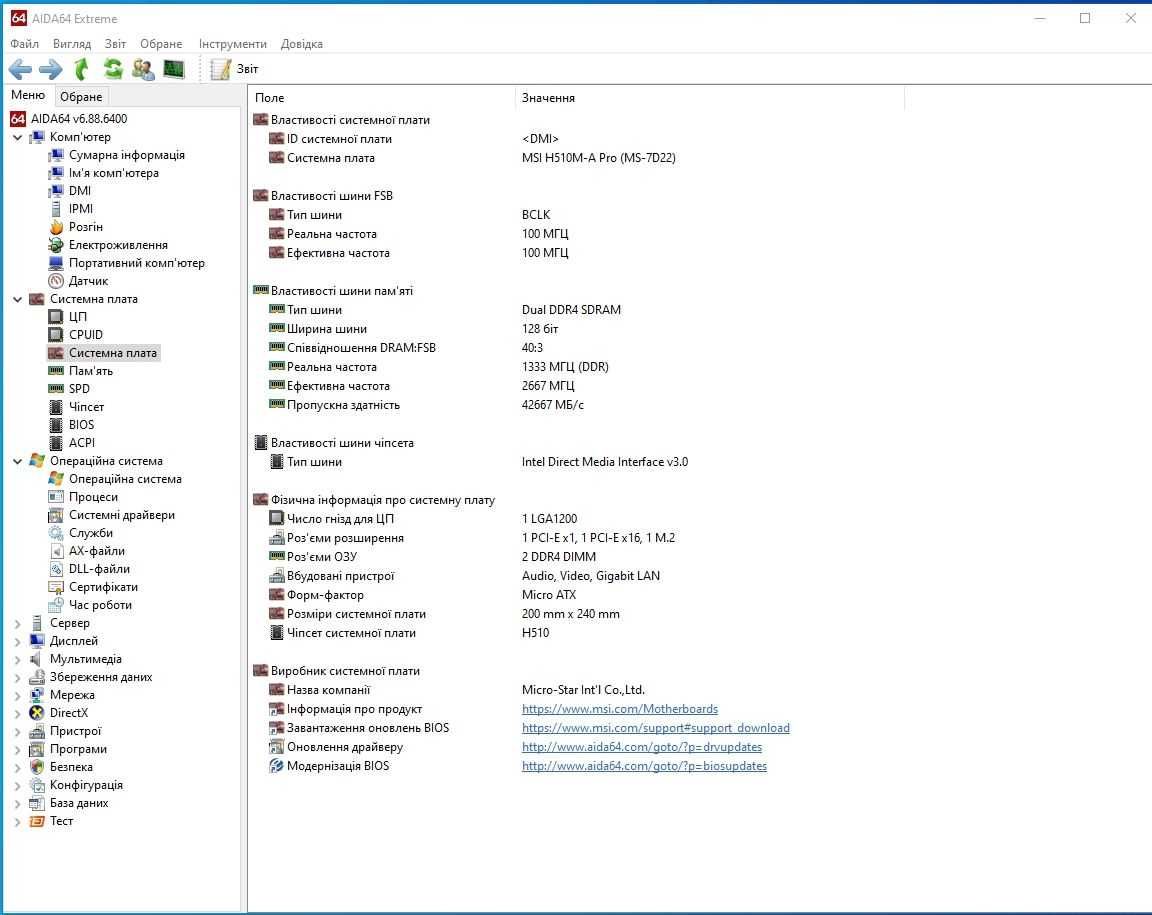Move up one level with green arrow
1152x915 pixels.
(82, 69)
